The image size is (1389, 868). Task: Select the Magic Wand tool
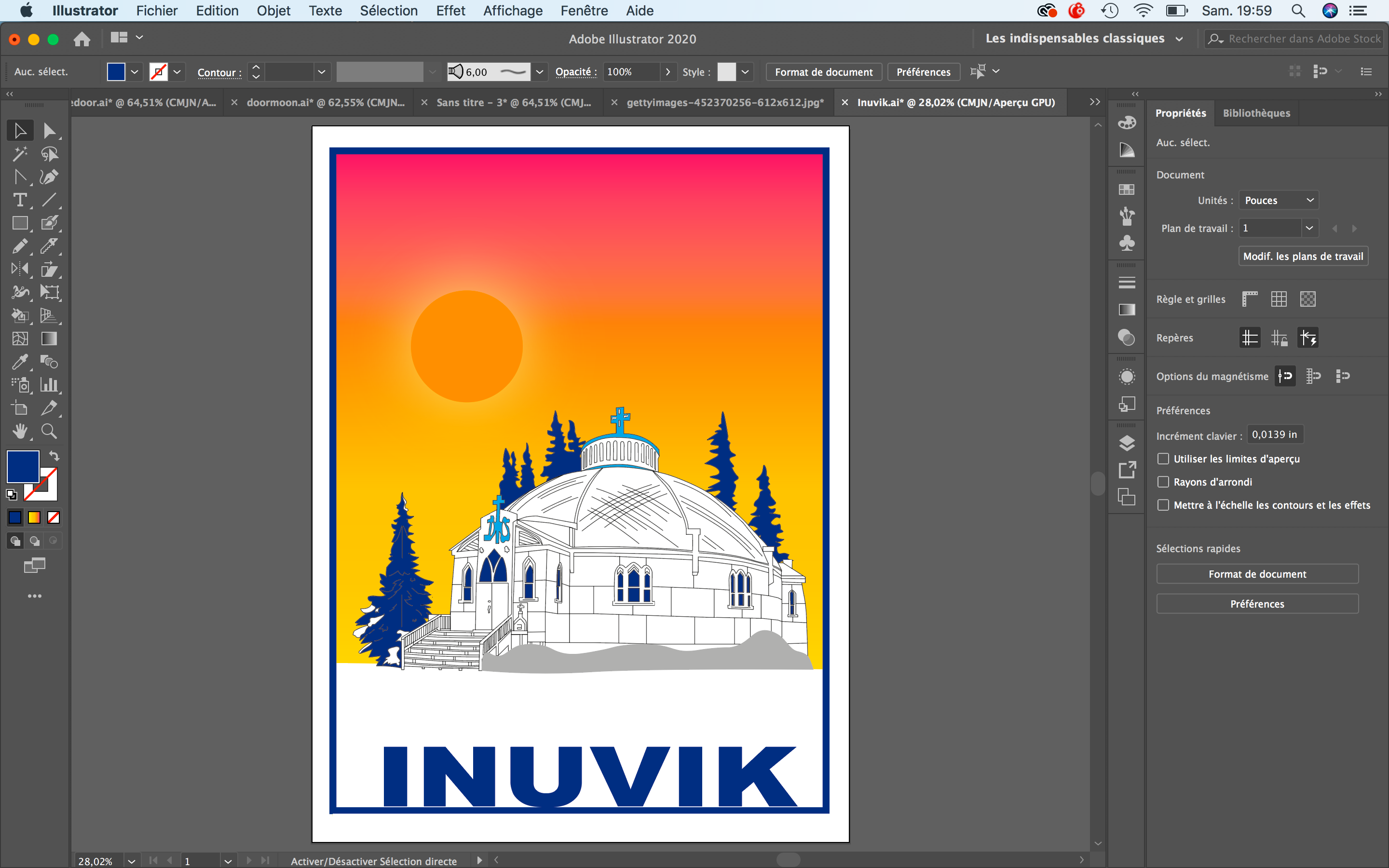19,154
